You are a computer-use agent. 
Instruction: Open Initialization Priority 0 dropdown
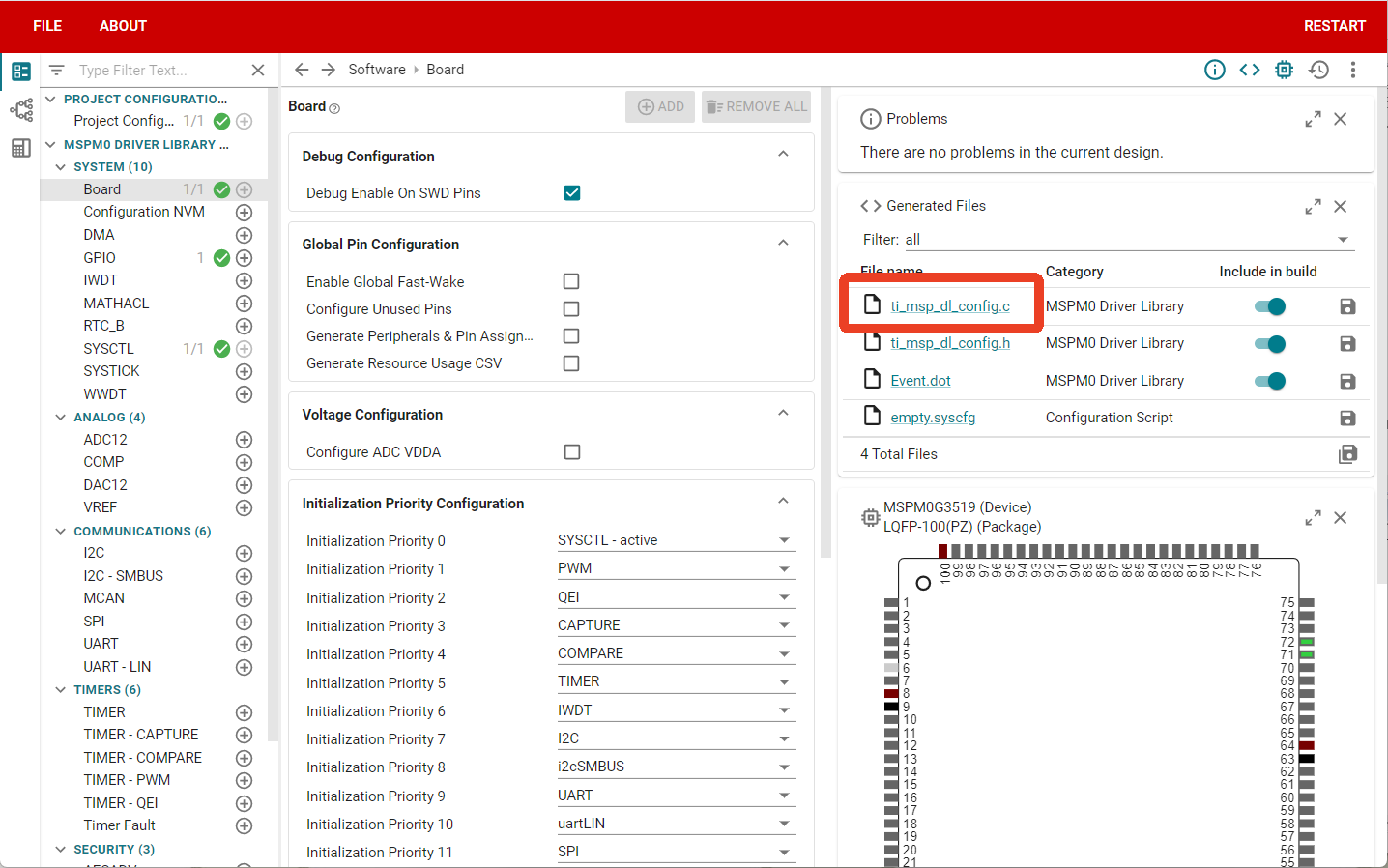coord(676,540)
